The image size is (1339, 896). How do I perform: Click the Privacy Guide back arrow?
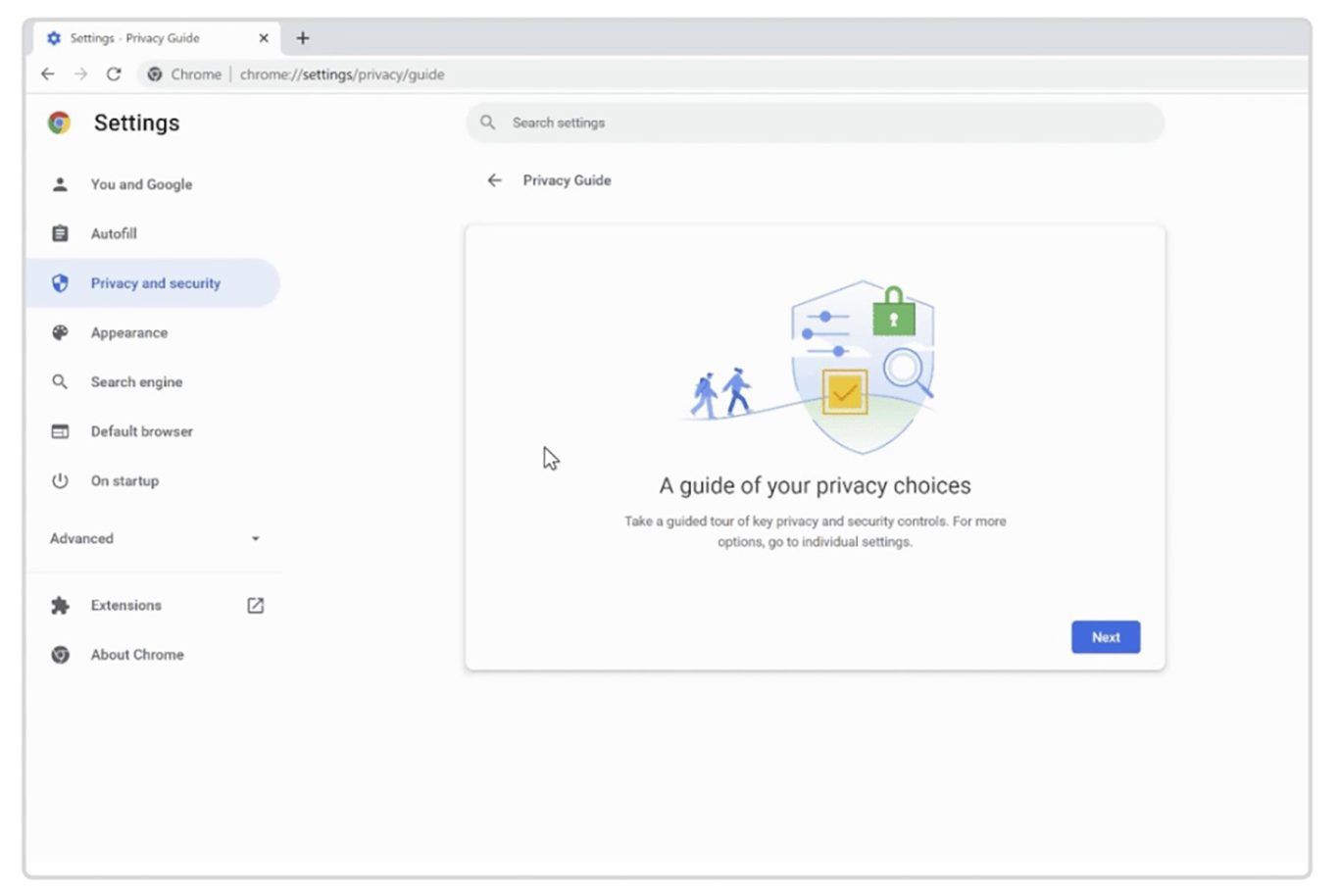click(494, 180)
